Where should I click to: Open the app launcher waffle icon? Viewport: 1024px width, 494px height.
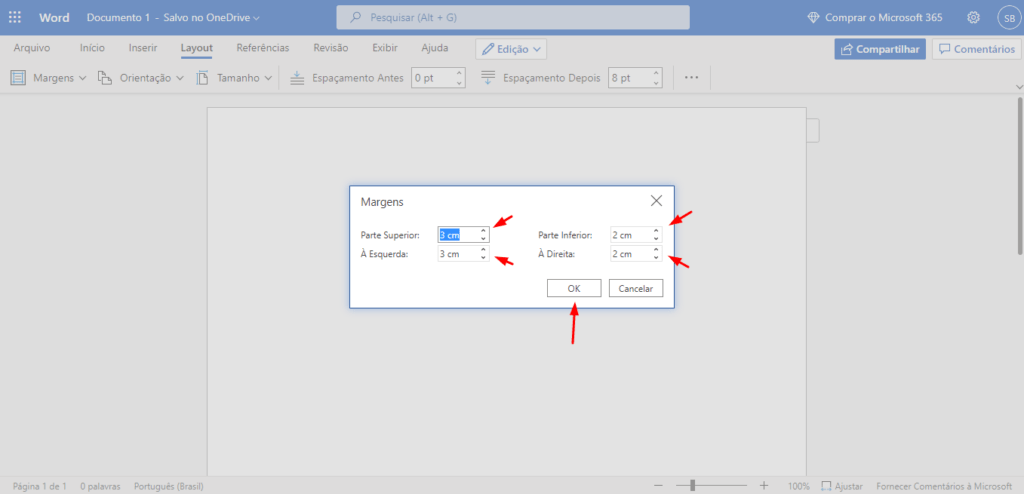pyautogui.click(x=15, y=17)
